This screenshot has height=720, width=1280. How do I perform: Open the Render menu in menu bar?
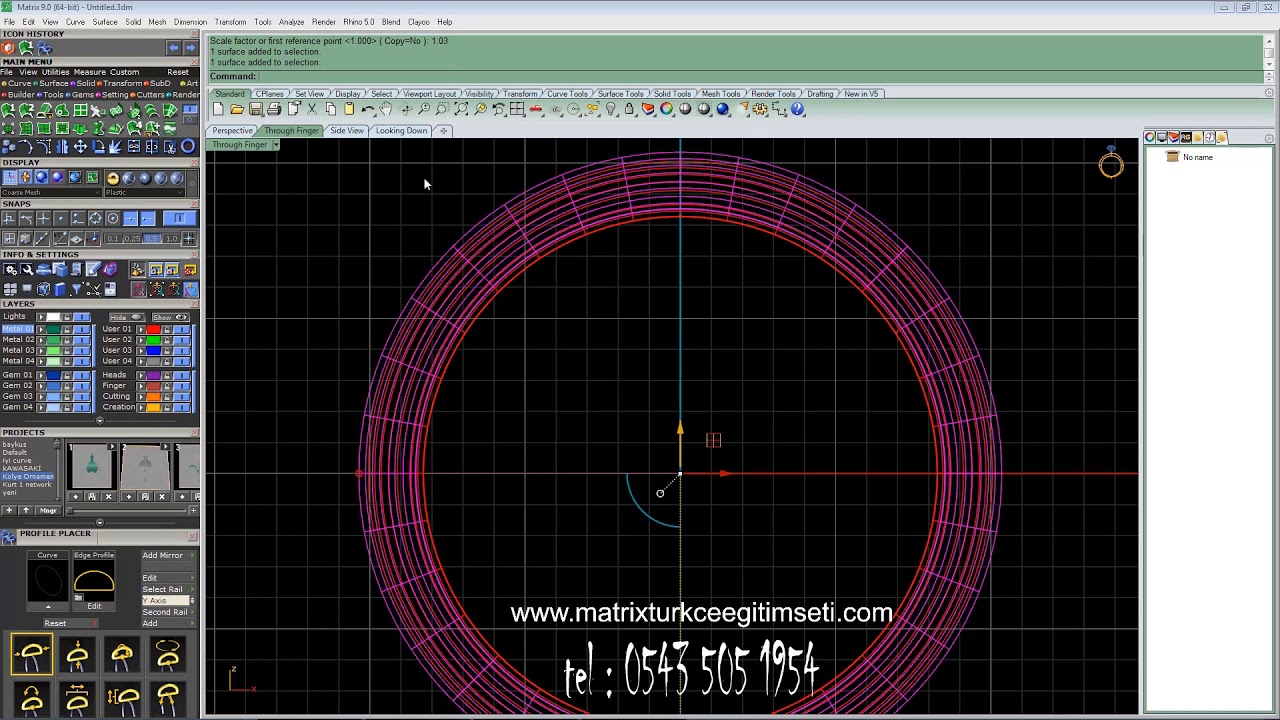324,22
